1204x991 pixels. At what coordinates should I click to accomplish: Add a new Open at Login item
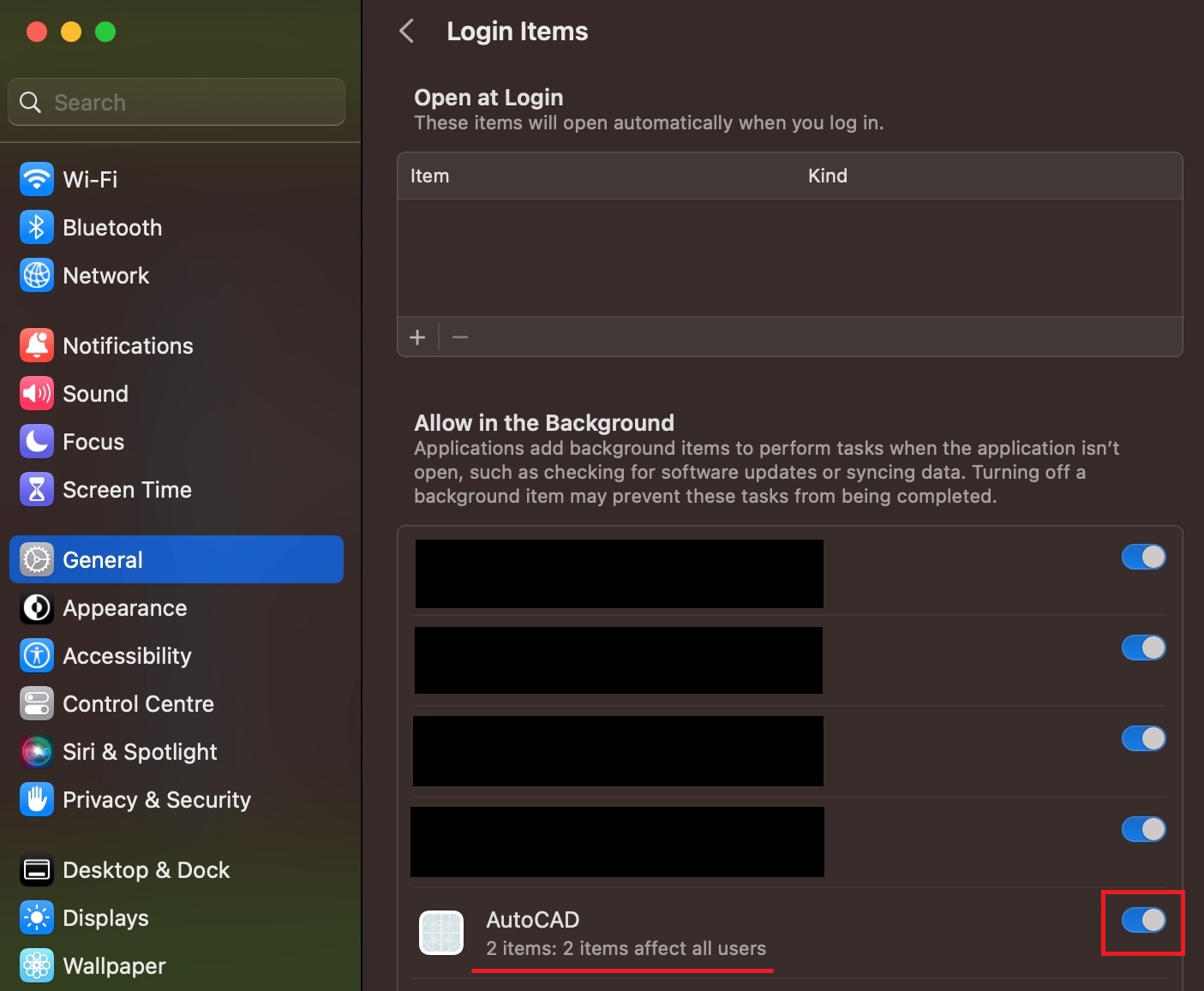(417, 337)
